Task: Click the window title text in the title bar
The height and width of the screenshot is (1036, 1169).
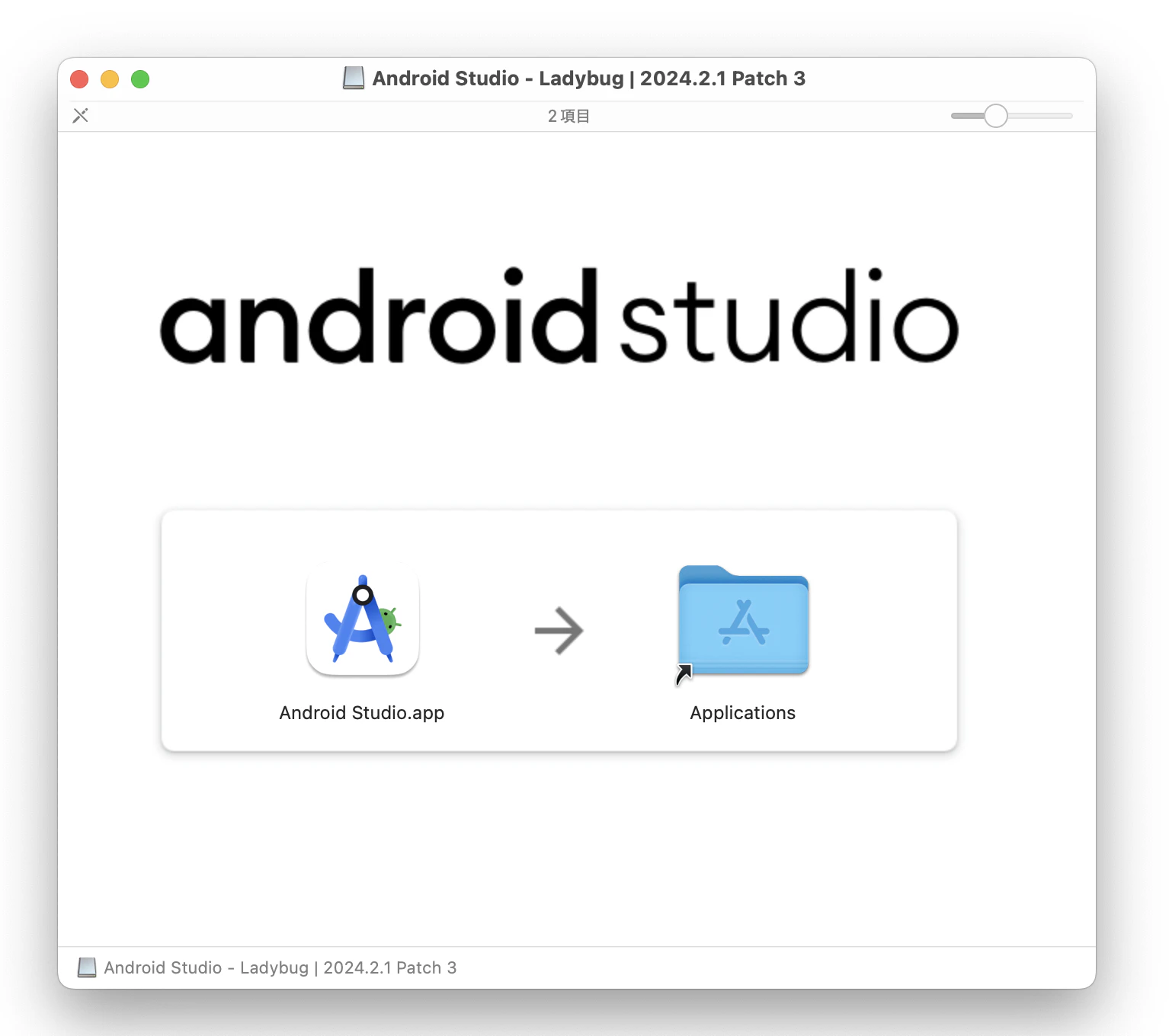Action: (x=589, y=78)
